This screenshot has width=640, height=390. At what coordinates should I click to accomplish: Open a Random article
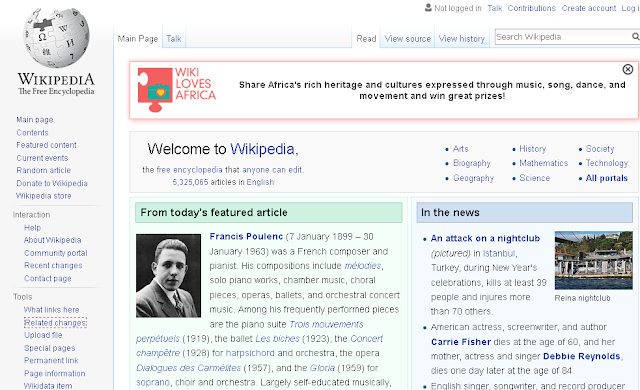pos(43,170)
